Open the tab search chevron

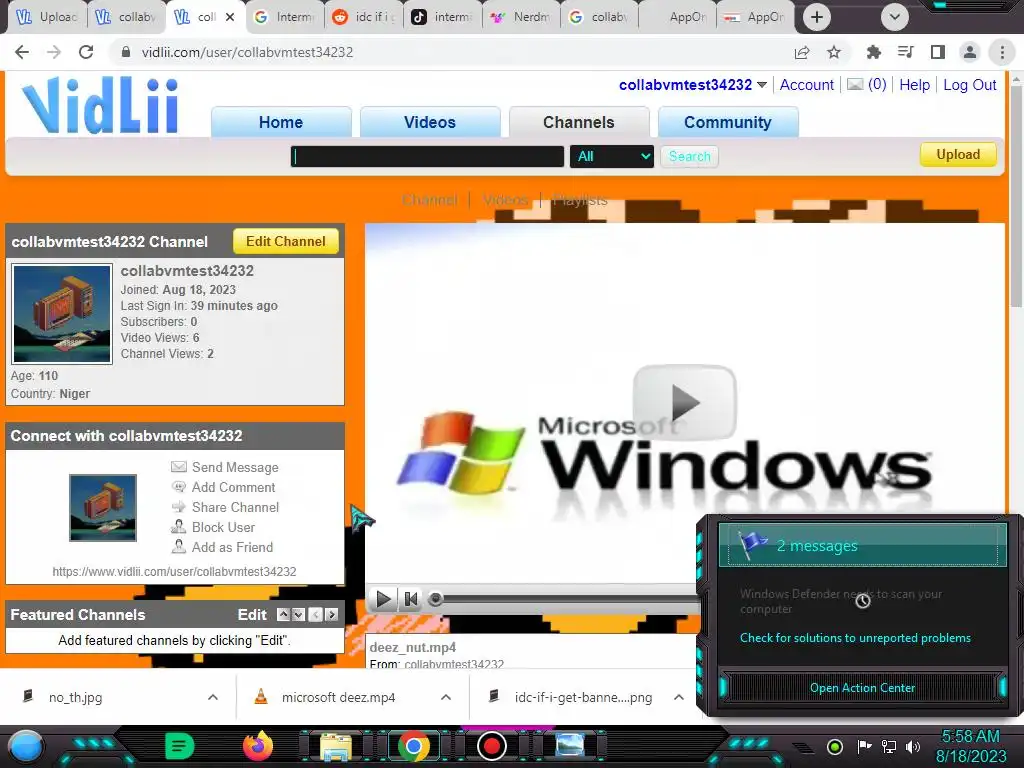(895, 17)
